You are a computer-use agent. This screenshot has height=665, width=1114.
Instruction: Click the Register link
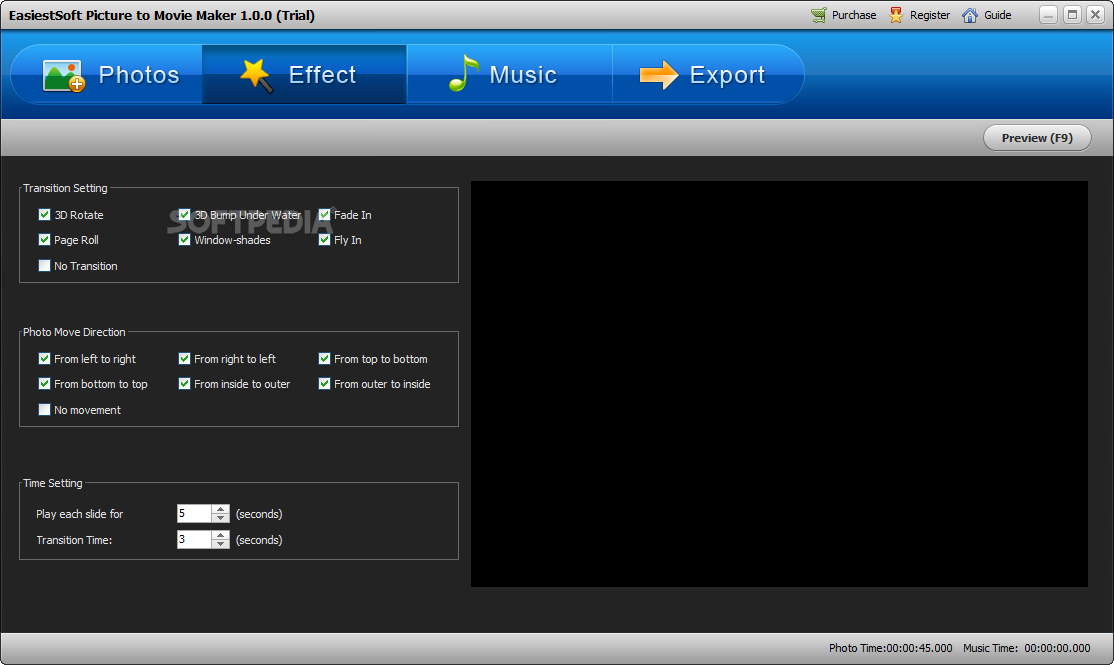click(919, 15)
